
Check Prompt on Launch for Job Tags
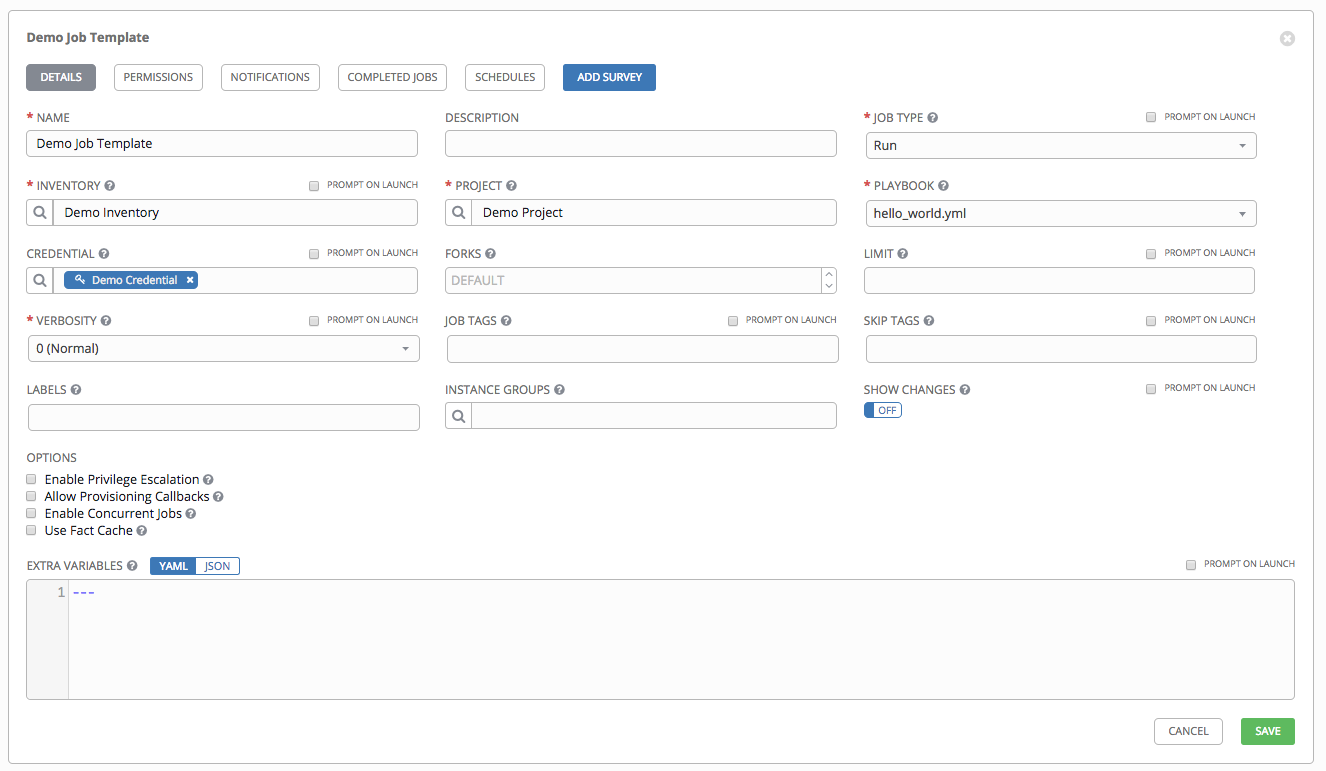(x=733, y=320)
